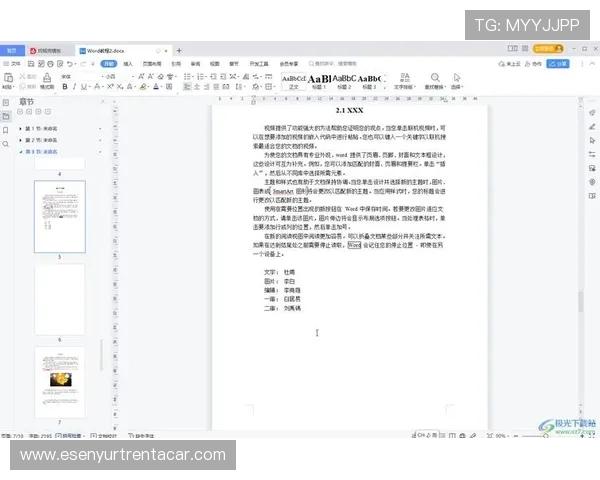
Task: Apply italic formatting
Action: click(74, 87)
